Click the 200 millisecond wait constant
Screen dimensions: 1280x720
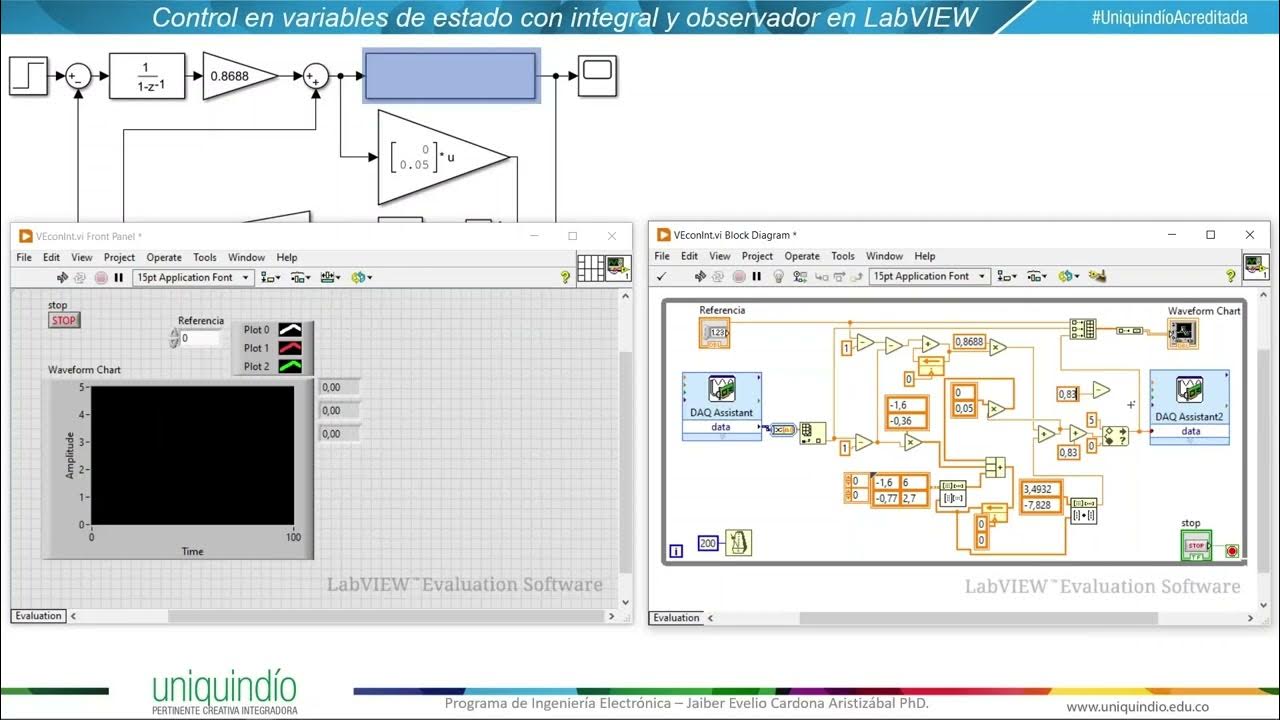709,543
